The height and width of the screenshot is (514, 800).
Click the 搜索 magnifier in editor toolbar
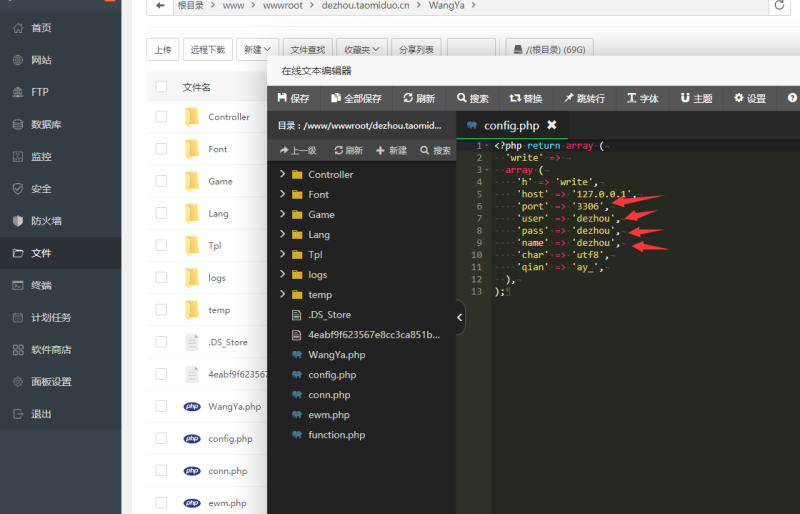(x=462, y=98)
